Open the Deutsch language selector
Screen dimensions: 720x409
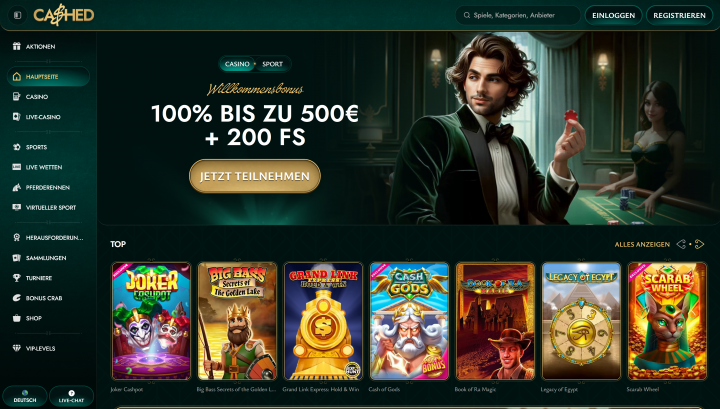click(25, 396)
